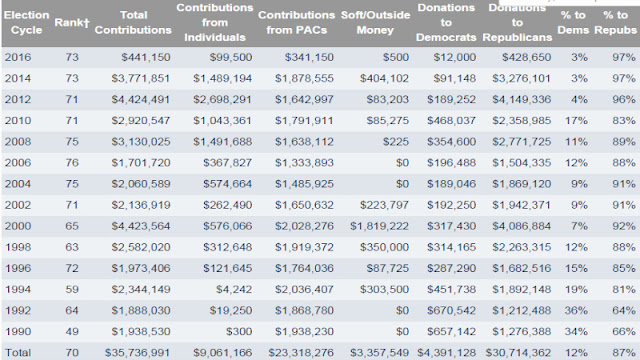This screenshot has height=360, width=640.
Task: Select the 1994 contributions from individuals $4,242 cell
Action: tap(234, 289)
